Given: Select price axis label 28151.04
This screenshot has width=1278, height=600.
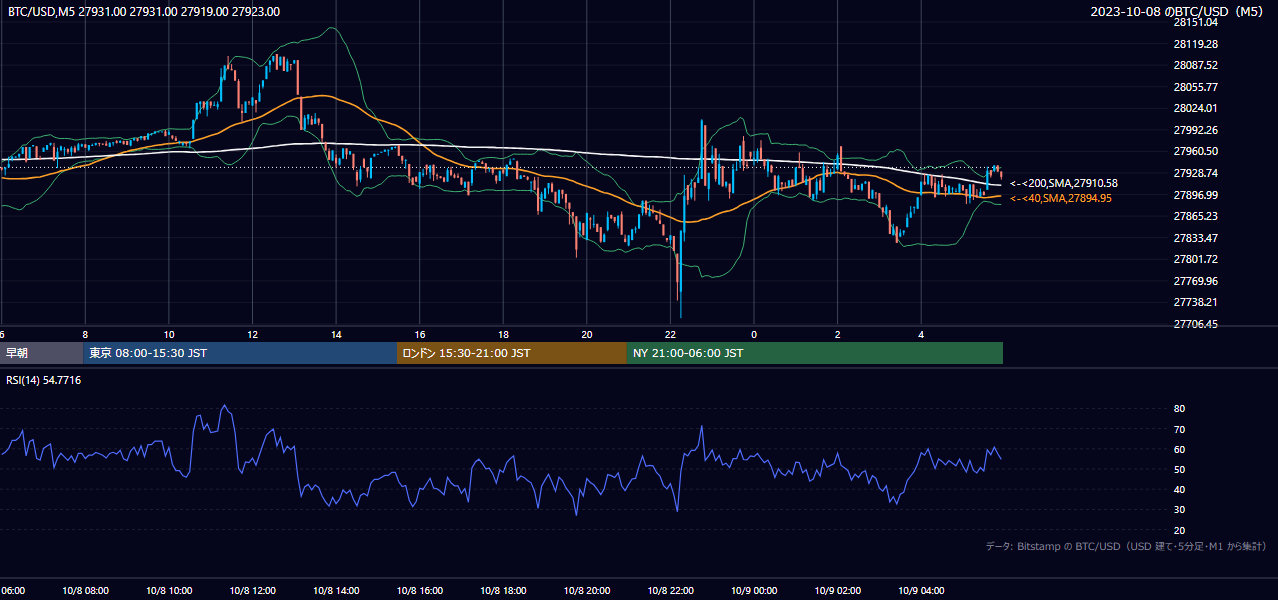Looking at the screenshot, I should (1195, 22).
